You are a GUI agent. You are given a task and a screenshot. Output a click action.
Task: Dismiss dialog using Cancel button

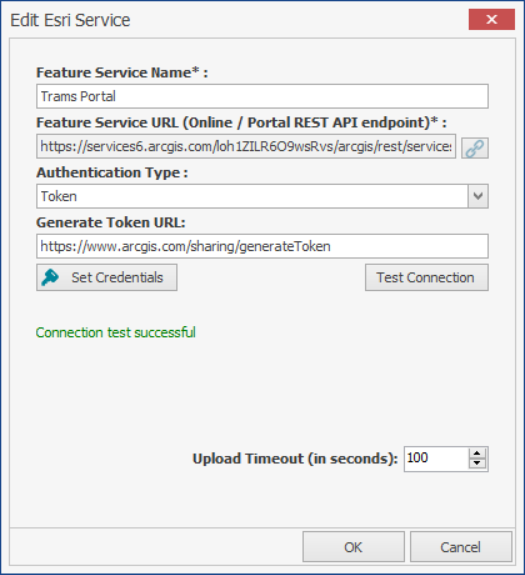coord(461,547)
